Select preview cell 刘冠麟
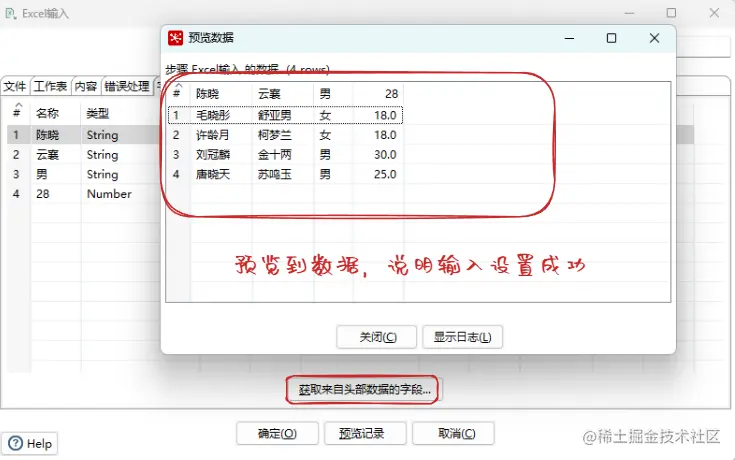735x460 pixels. click(x=213, y=155)
